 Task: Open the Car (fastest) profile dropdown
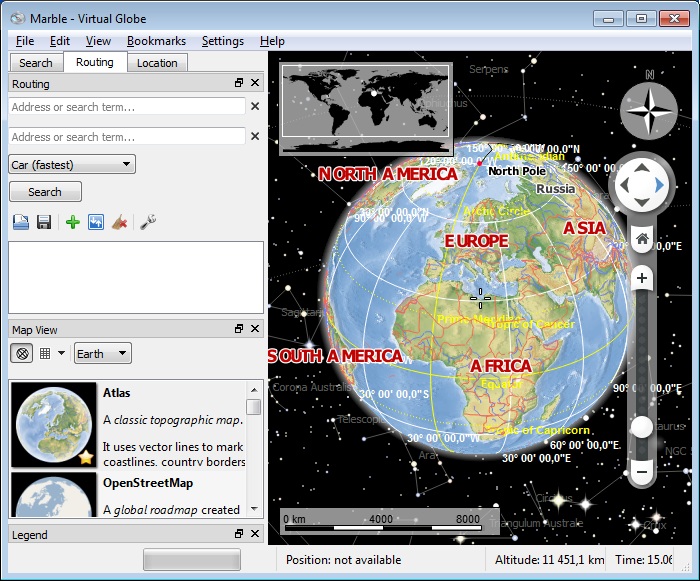[72, 164]
